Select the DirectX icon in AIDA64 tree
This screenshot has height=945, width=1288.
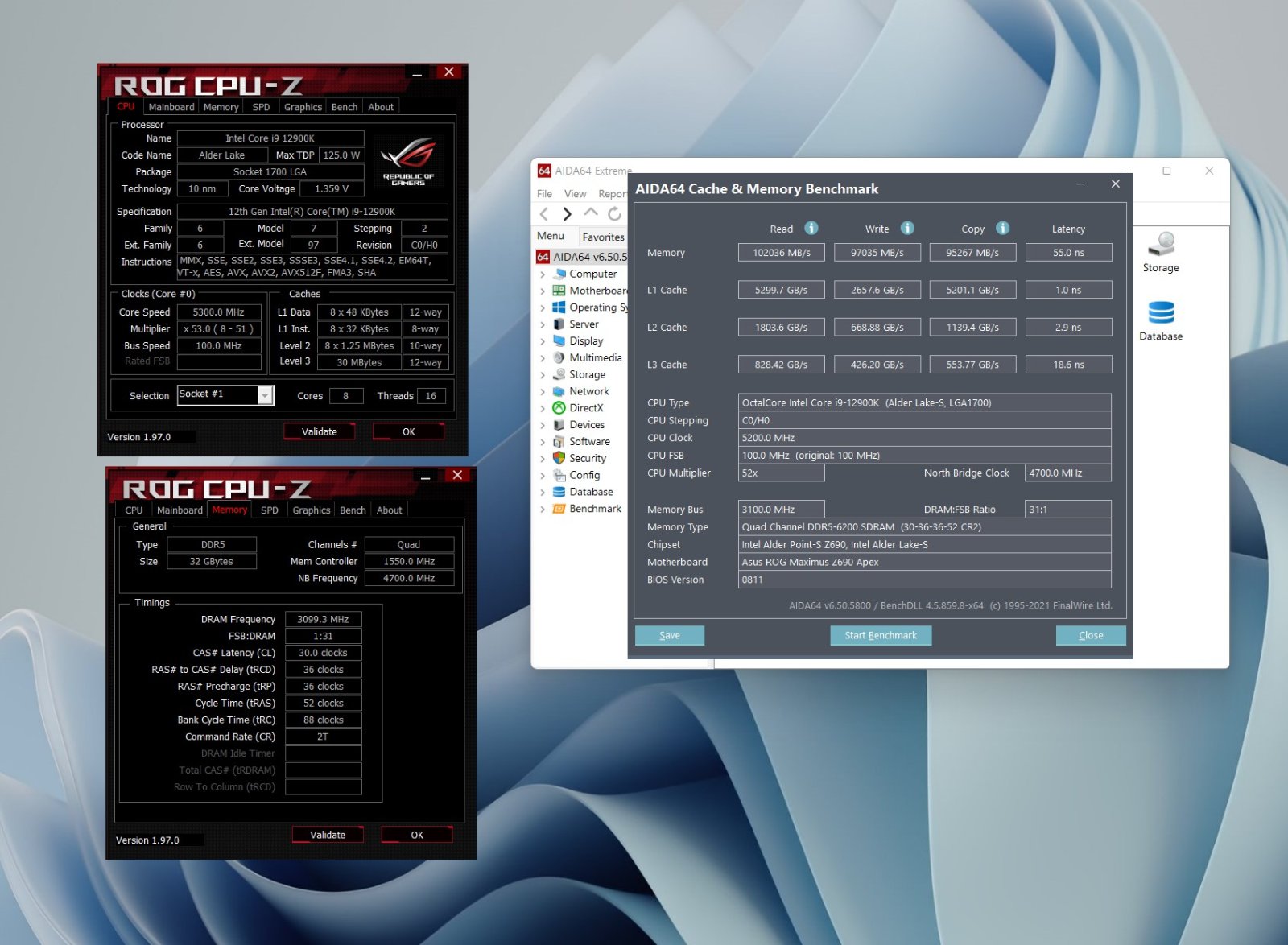click(x=559, y=408)
